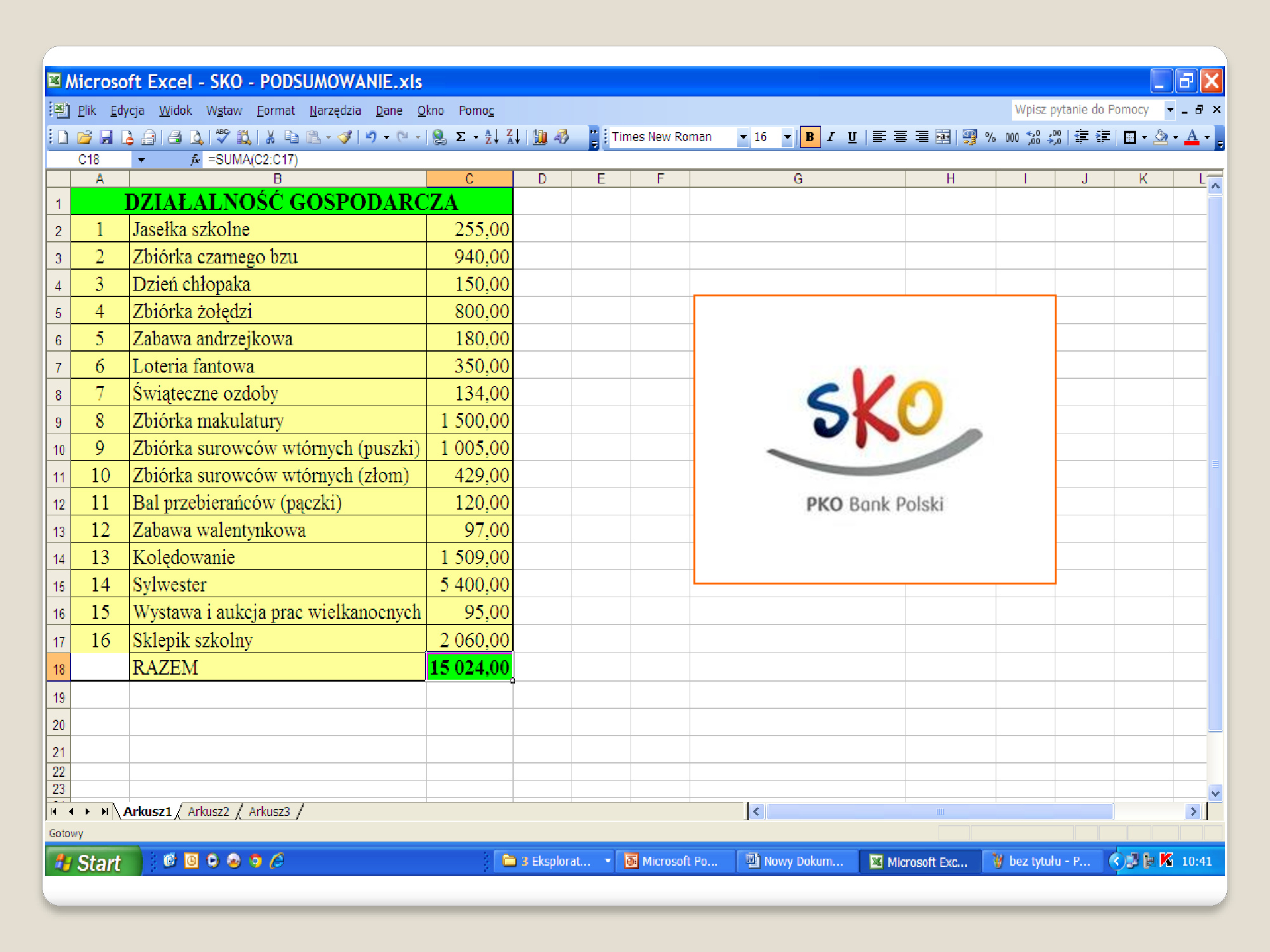This screenshot has width=1270, height=952.
Task: Sort ascending with A-Z icon
Action: 491,137
